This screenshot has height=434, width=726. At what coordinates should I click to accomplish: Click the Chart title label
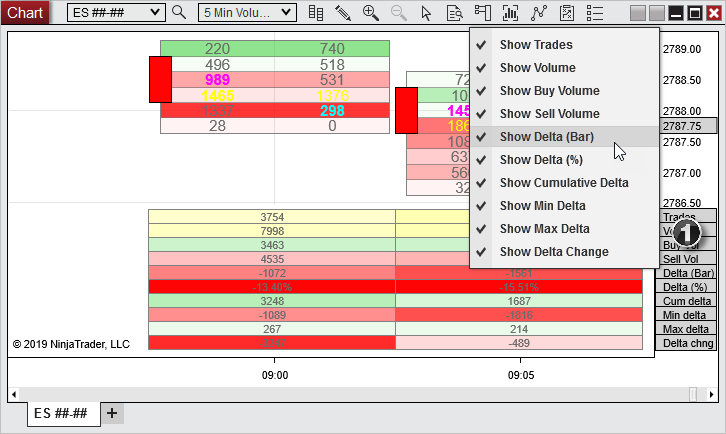(x=25, y=13)
